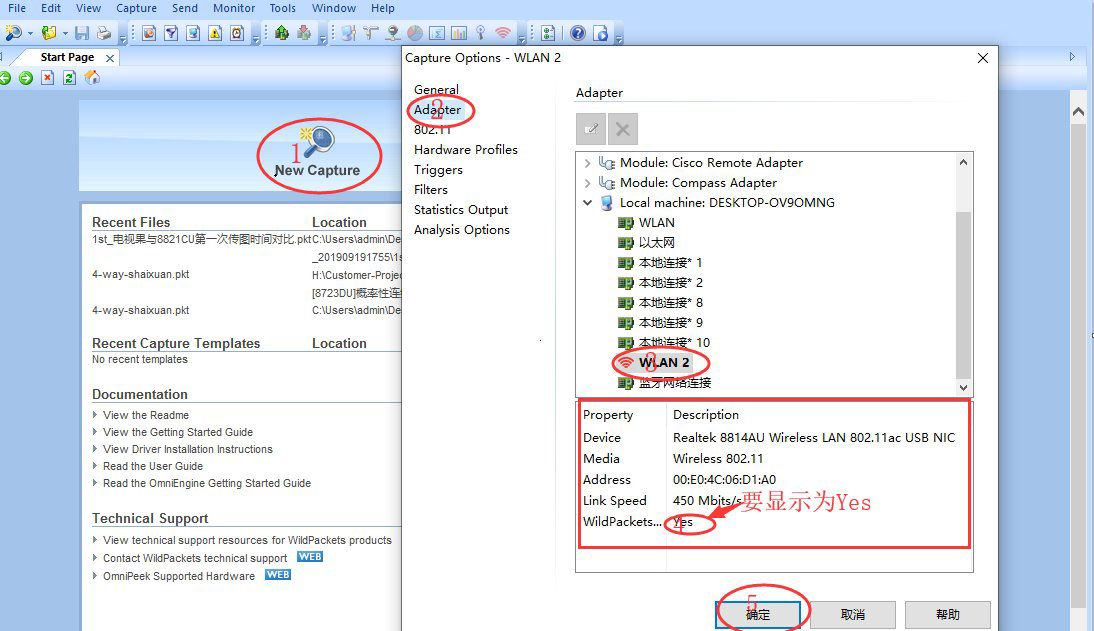Click the sigma summary statistics icon
The width and height of the screenshot is (1094, 631).
pos(437,33)
